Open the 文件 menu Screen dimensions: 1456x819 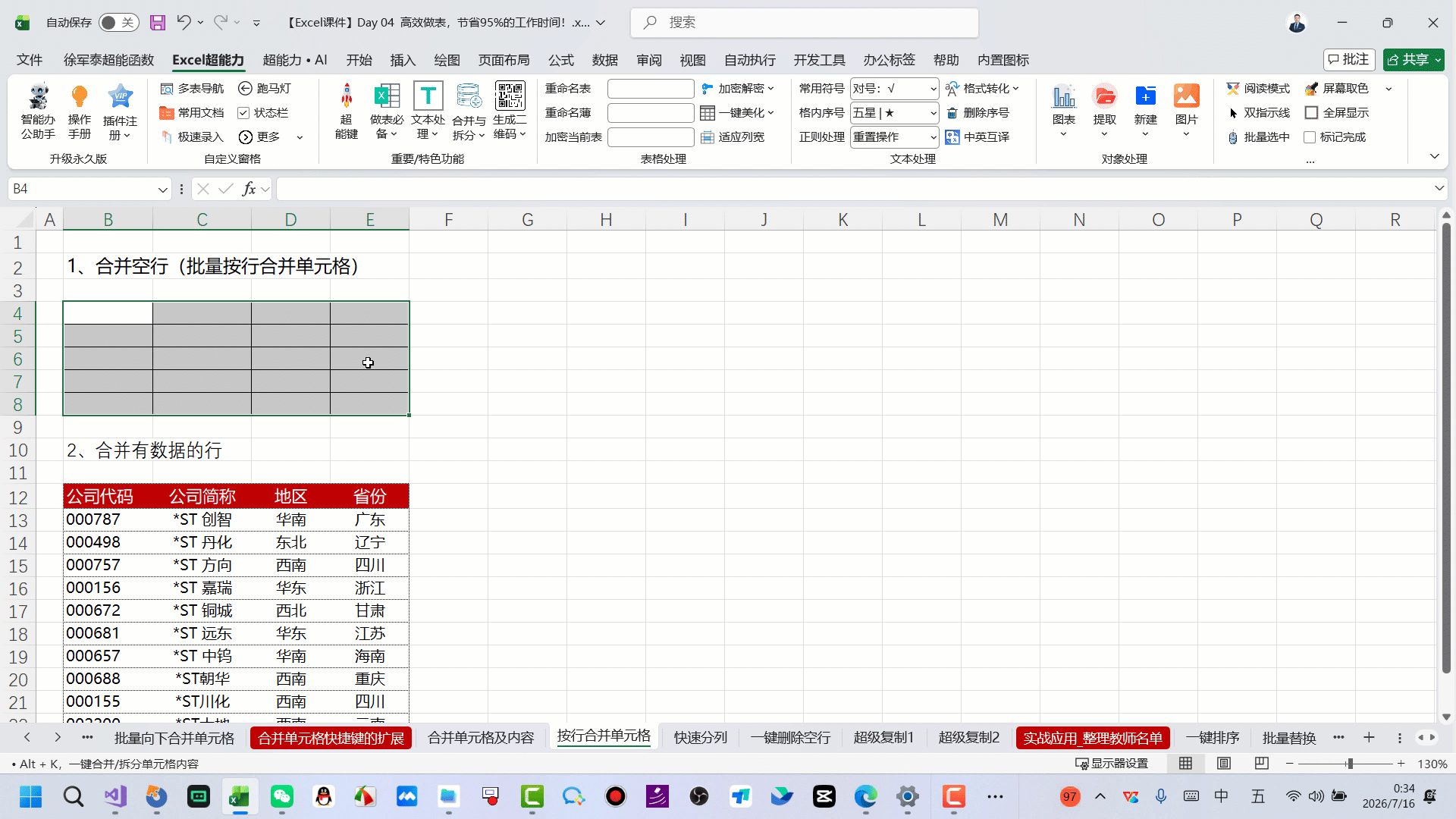(30, 60)
